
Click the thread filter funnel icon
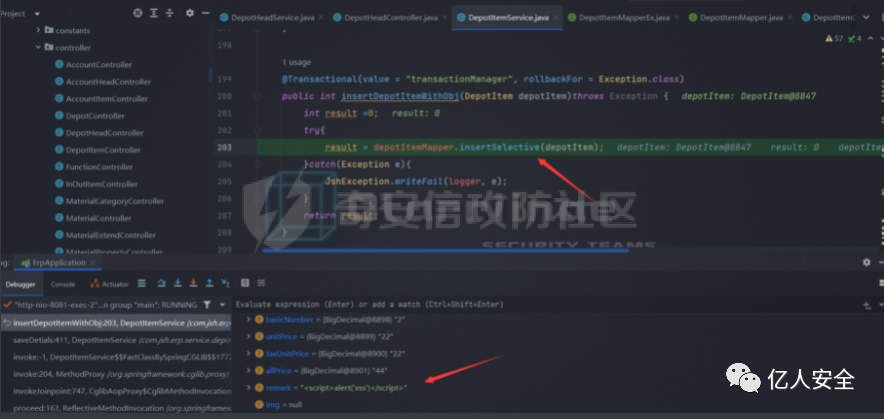coord(207,305)
